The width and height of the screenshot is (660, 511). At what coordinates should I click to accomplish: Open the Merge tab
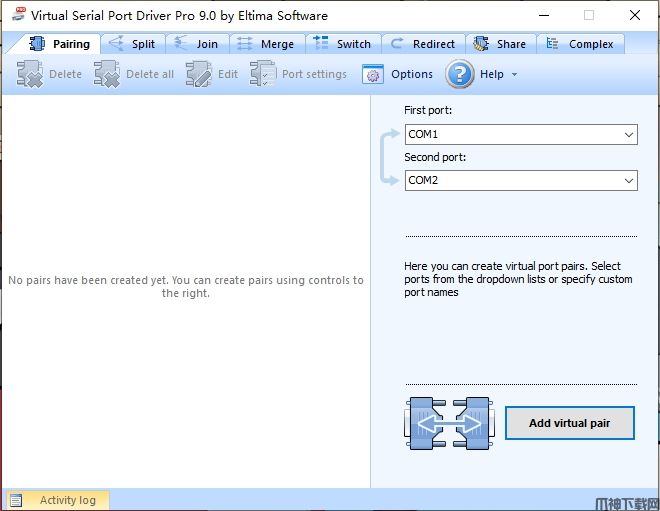(266, 44)
